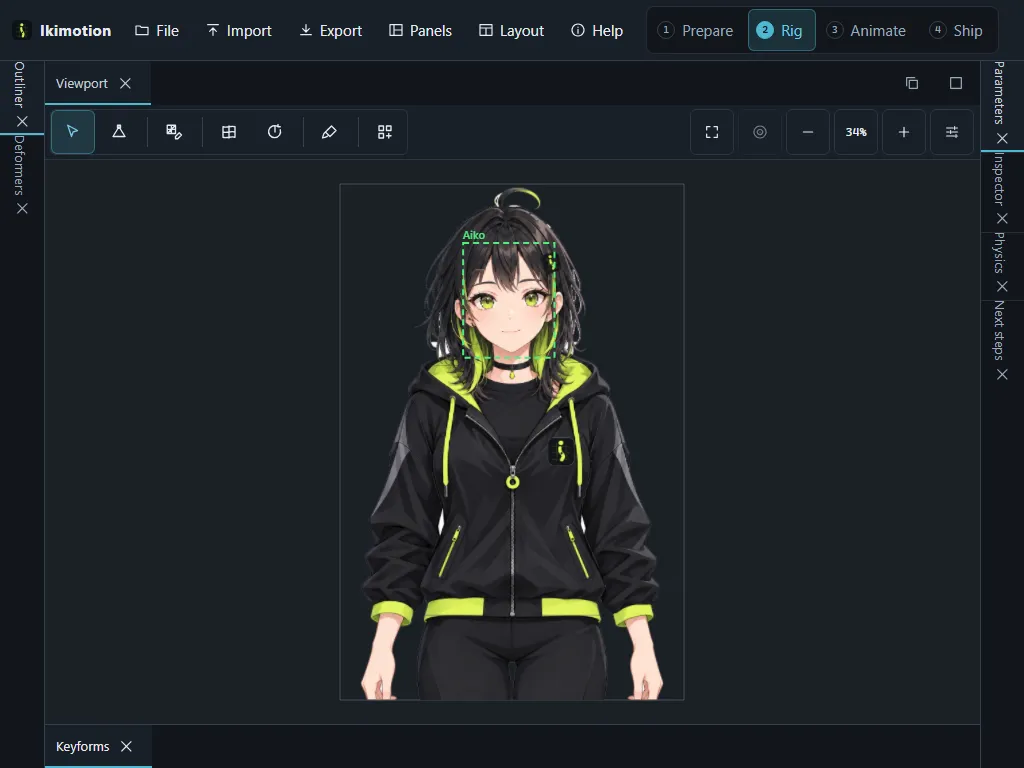Close the Keyforms tab
This screenshot has height=768, width=1024.
tap(127, 746)
